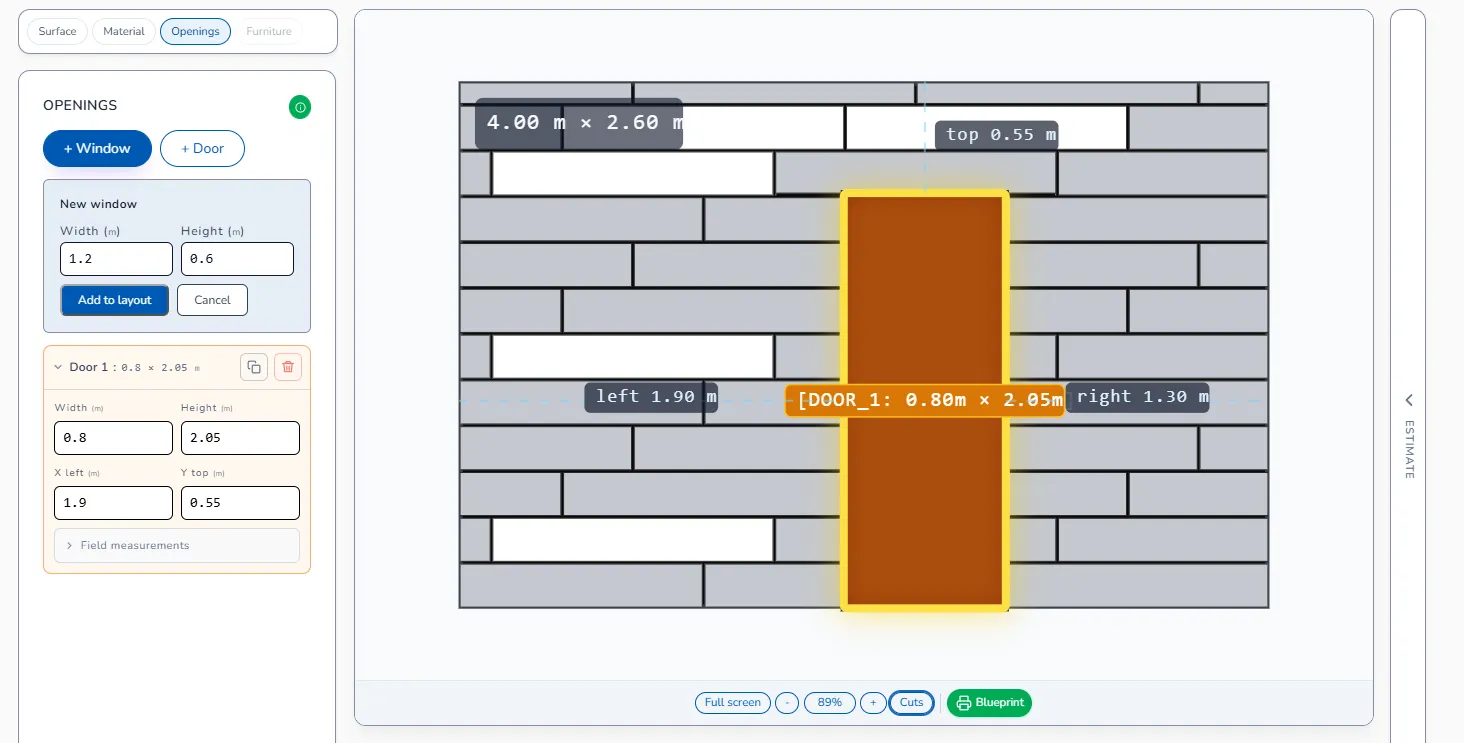Duplicate Door 1 with the copy icon

coord(254,367)
